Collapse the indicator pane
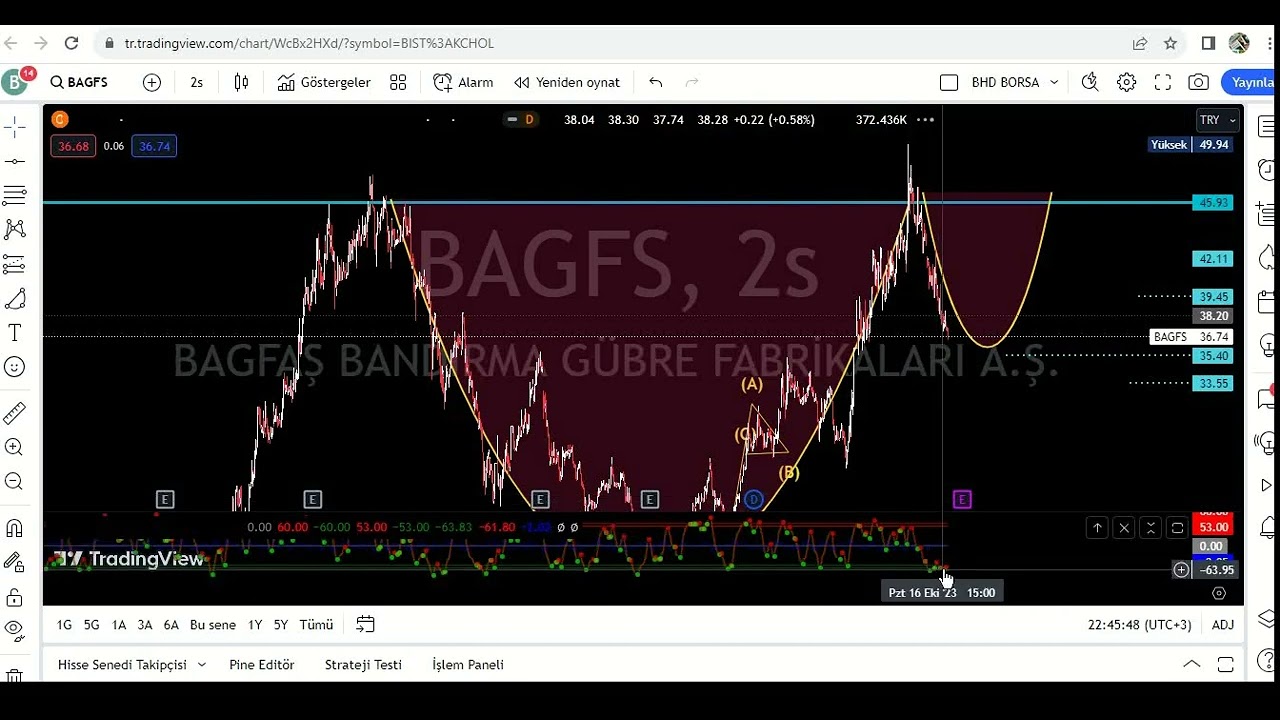Image resolution: width=1280 pixels, height=720 pixels. click(1150, 527)
